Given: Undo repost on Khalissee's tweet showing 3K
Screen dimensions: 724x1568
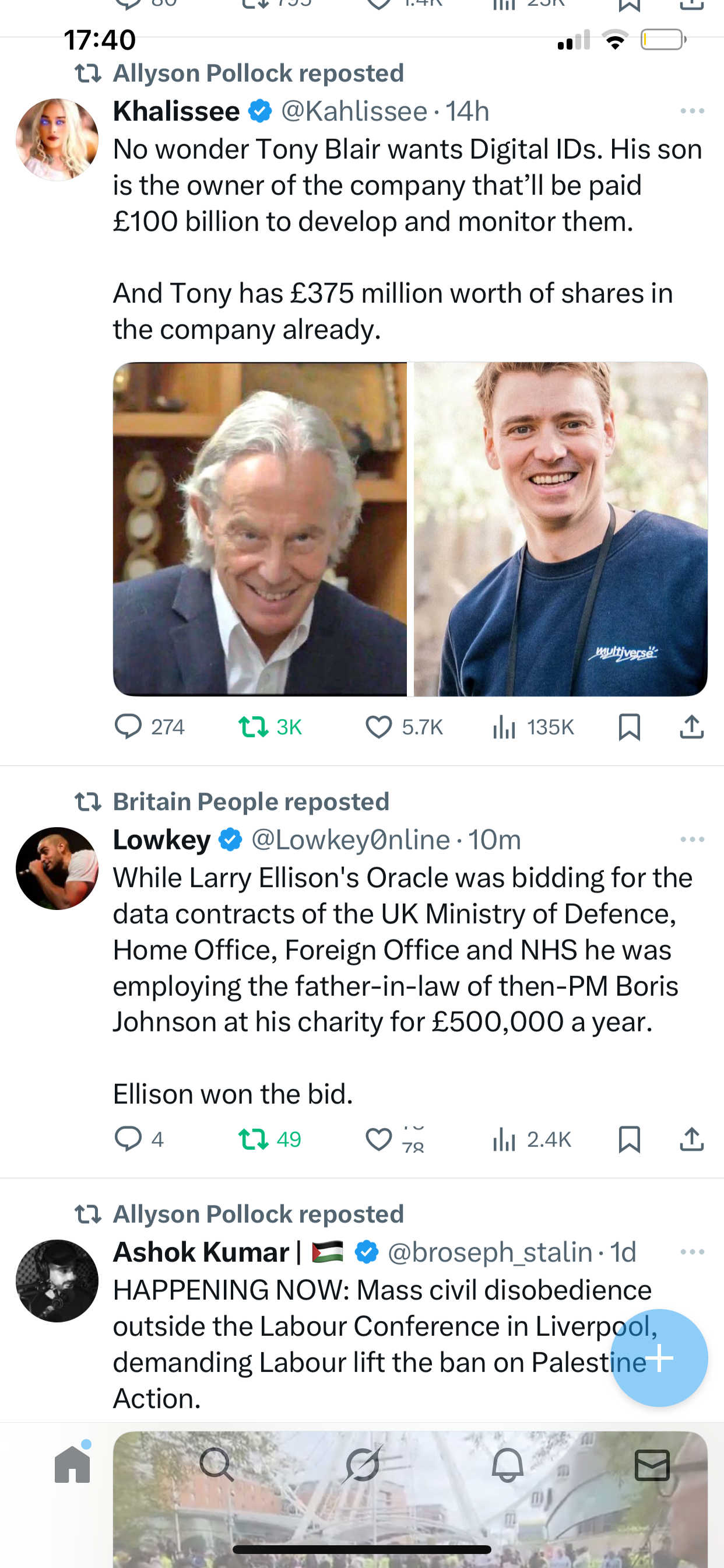Looking at the screenshot, I should pos(253,726).
